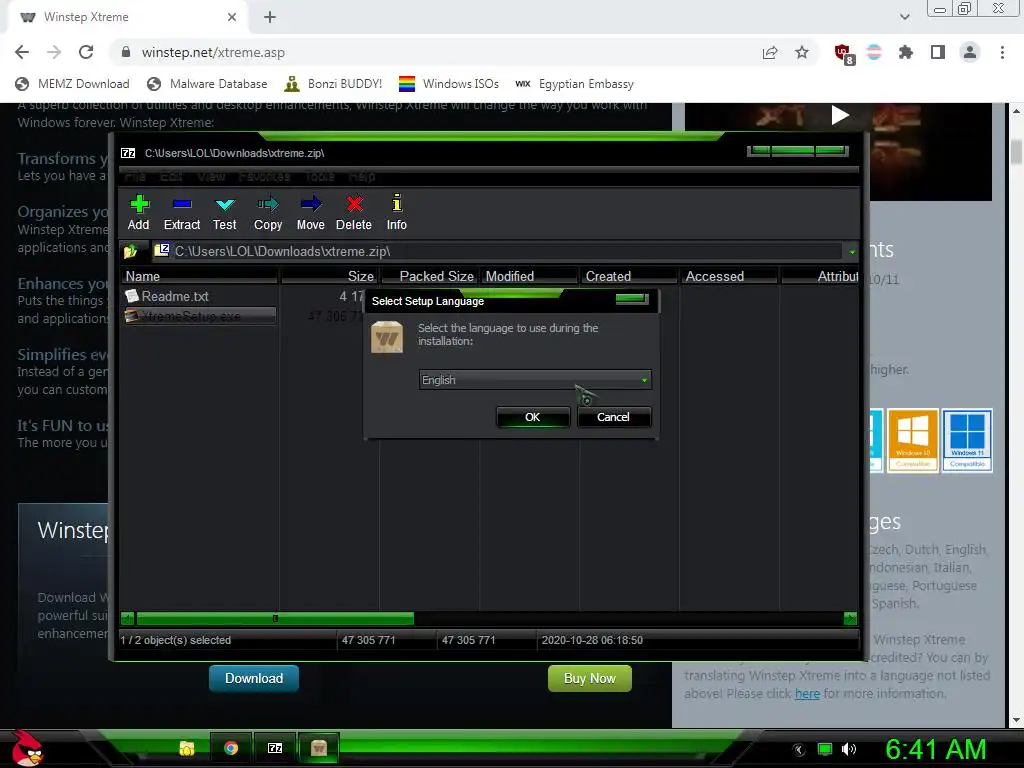Sort by Packed Size column header
The height and width of the screenshot is (768, 1024).
coord(429,276)
